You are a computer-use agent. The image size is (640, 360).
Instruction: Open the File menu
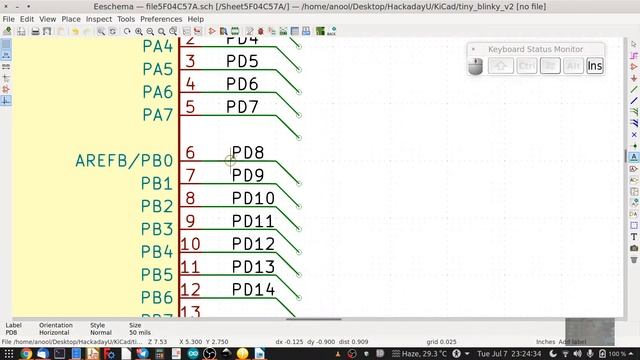pyautogui.click(x=8, y=19)
